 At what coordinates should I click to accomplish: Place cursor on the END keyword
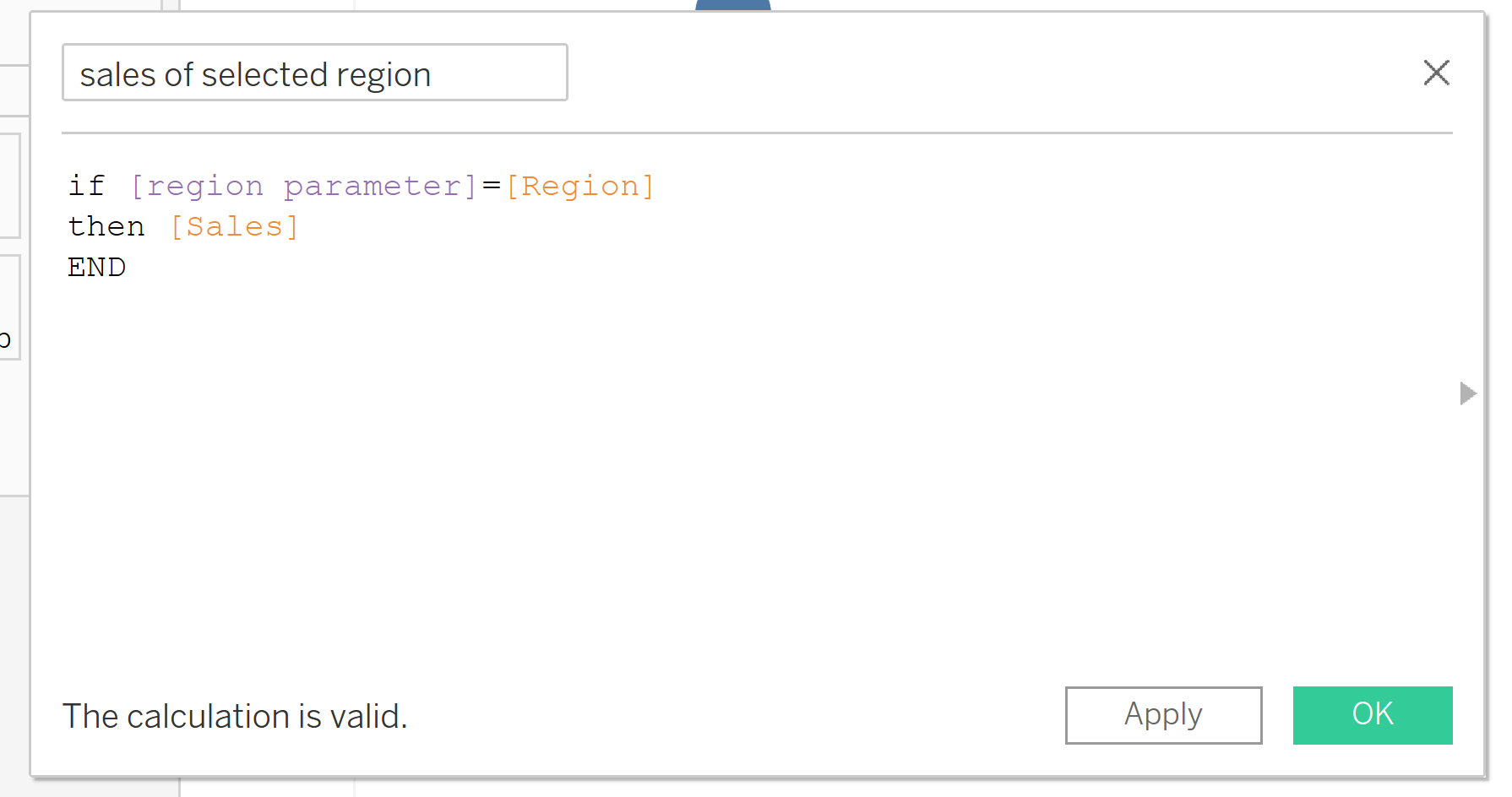tap(96, 267)
